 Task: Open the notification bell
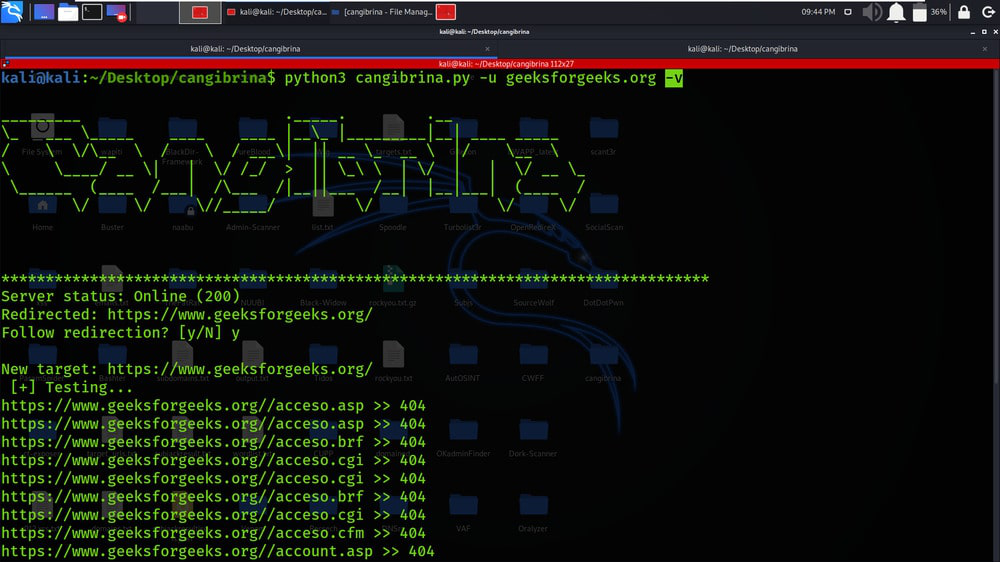pos(896,12)
